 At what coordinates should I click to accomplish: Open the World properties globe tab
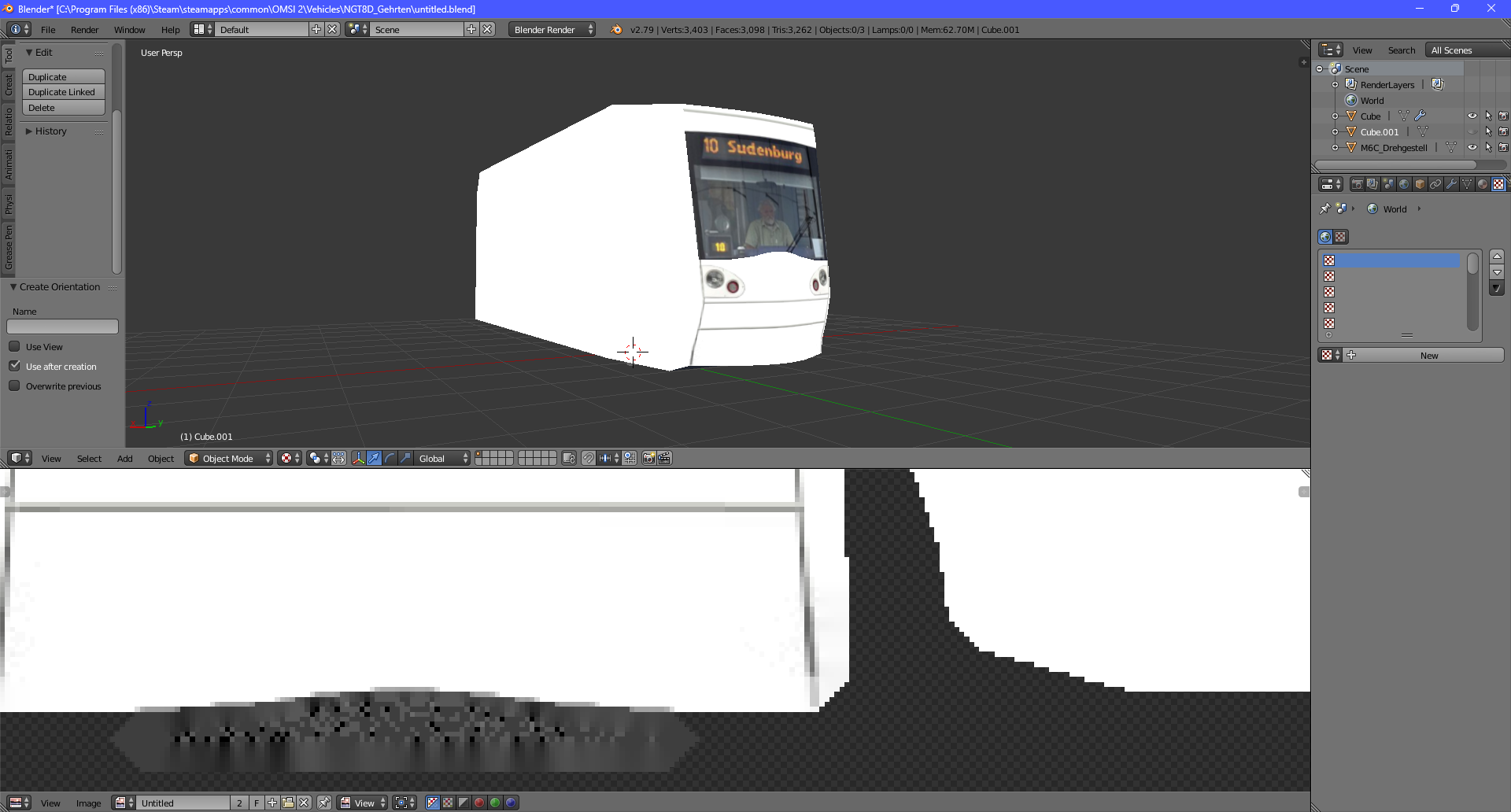pyautogui.click(x=1403, y=183)
